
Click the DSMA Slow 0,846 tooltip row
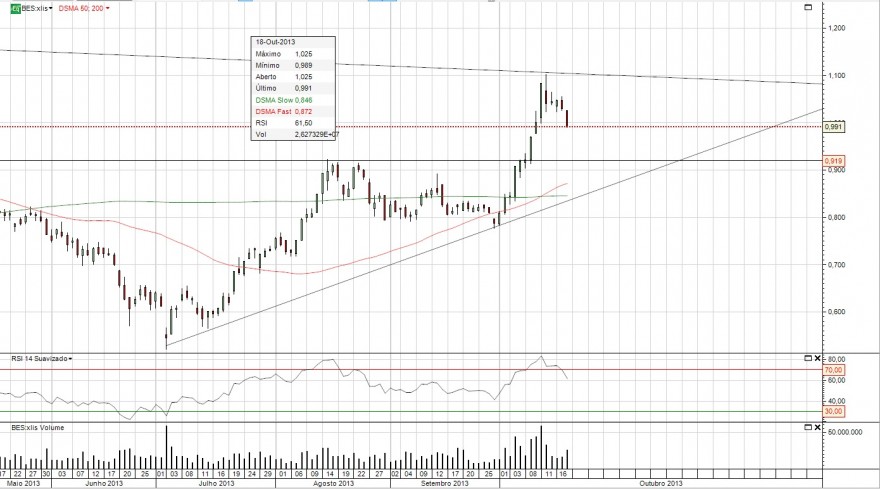coord(293,100)
